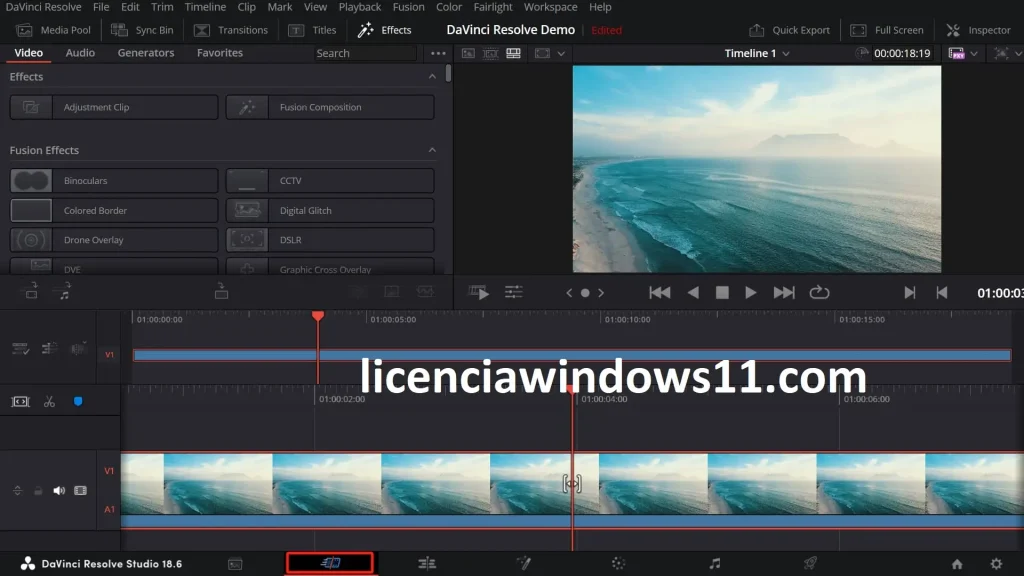Image resolution: width=1024 pixels, height=576 pixels.
Task: Switch to timeline viewer mode
Action: click(x=513, y=54)
